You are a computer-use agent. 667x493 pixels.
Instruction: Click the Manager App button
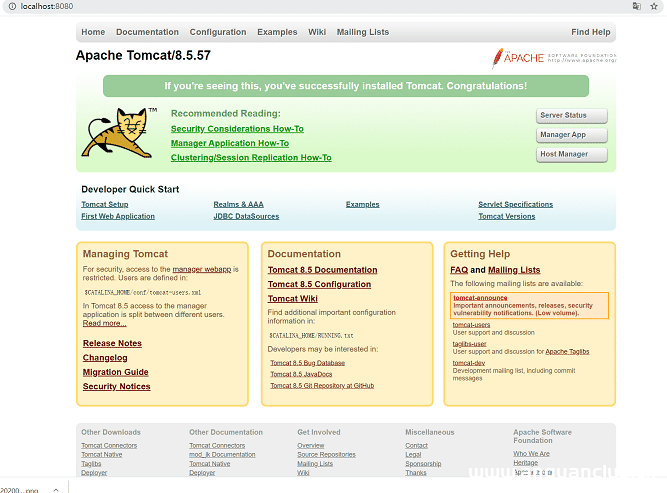click(x=572, y=135)
